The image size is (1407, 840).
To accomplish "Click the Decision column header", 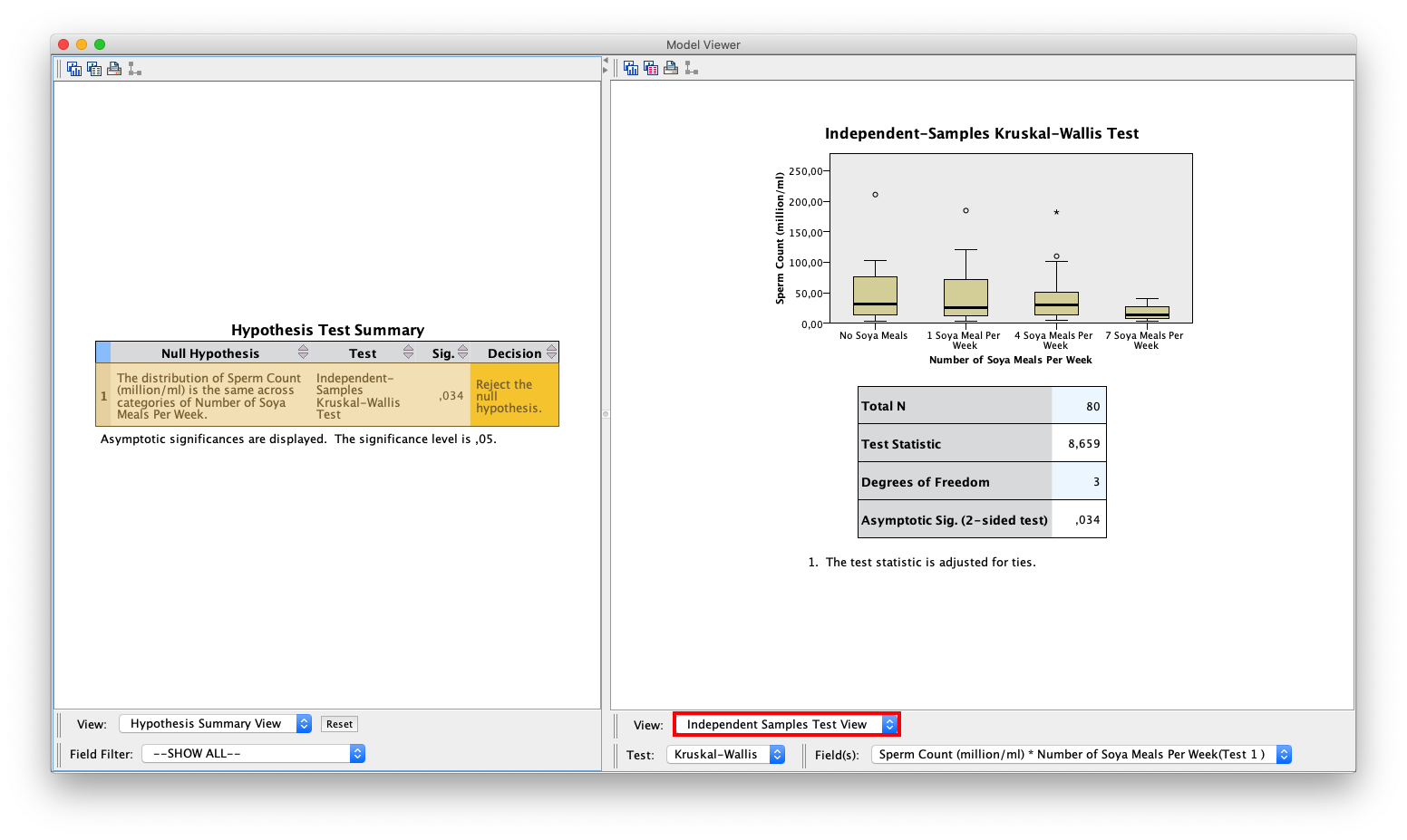I will coord(514,353).
